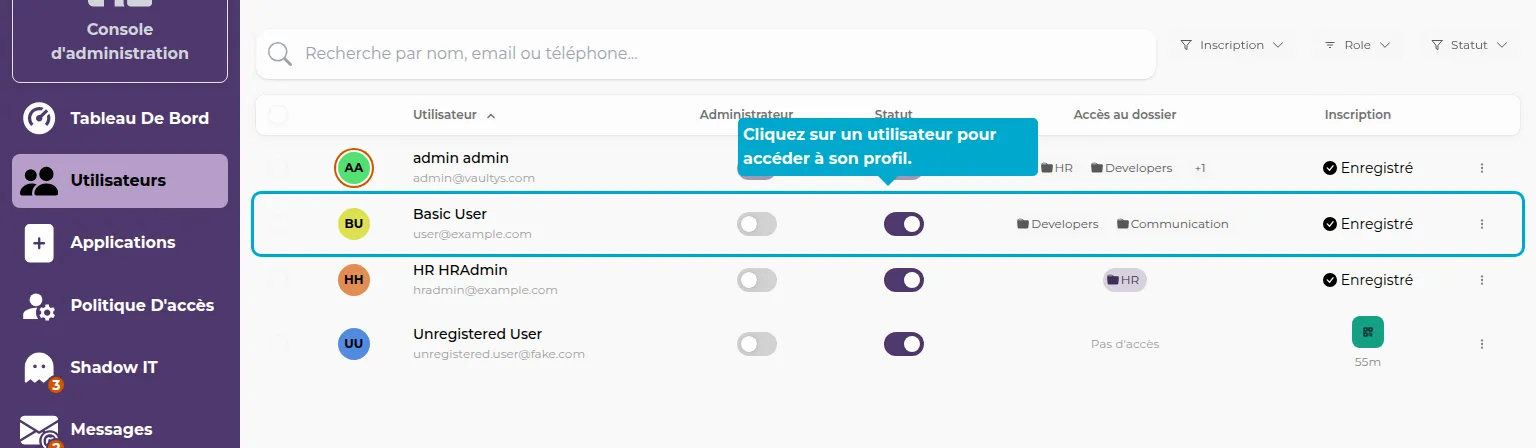
Task: Open the Inscription filter dropdown
Action: [1231, 45]
